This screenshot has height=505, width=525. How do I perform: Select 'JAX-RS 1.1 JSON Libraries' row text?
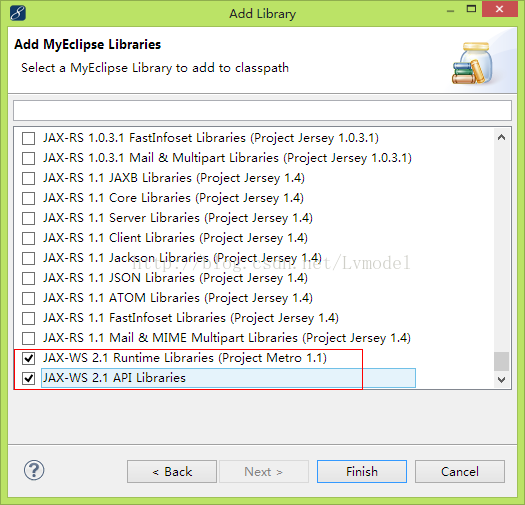[x=175, y=278]
